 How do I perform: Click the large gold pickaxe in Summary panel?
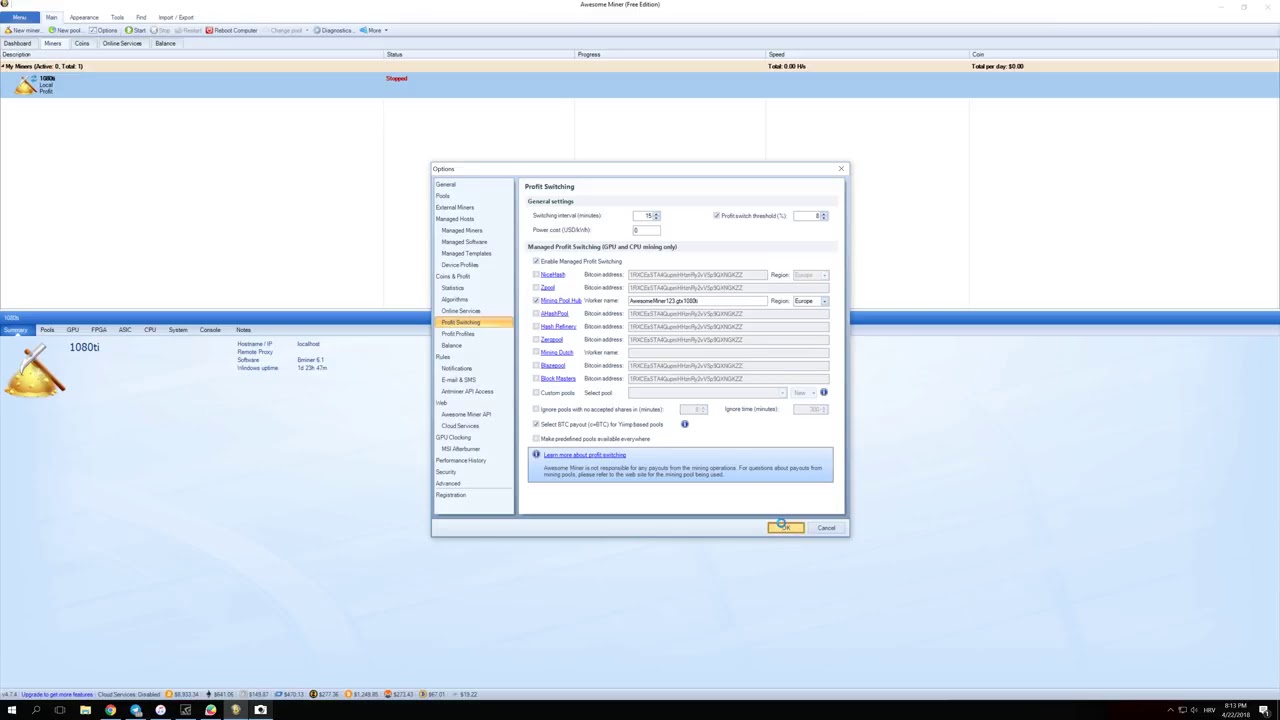(x=34, y=370)
